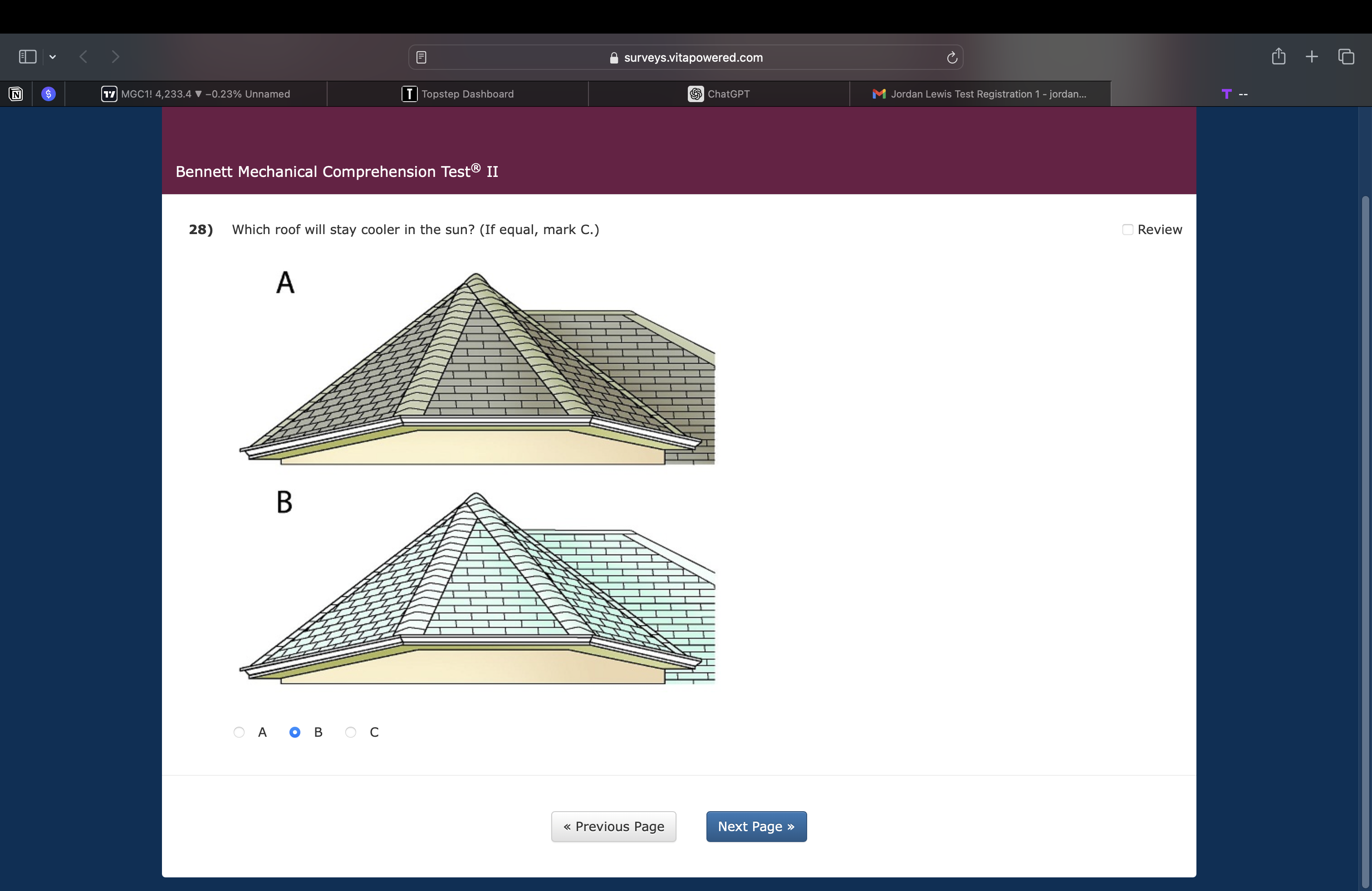Viewport: 1372px width, 891px height.
Task: Select radio option A
Action: (239, 732)
